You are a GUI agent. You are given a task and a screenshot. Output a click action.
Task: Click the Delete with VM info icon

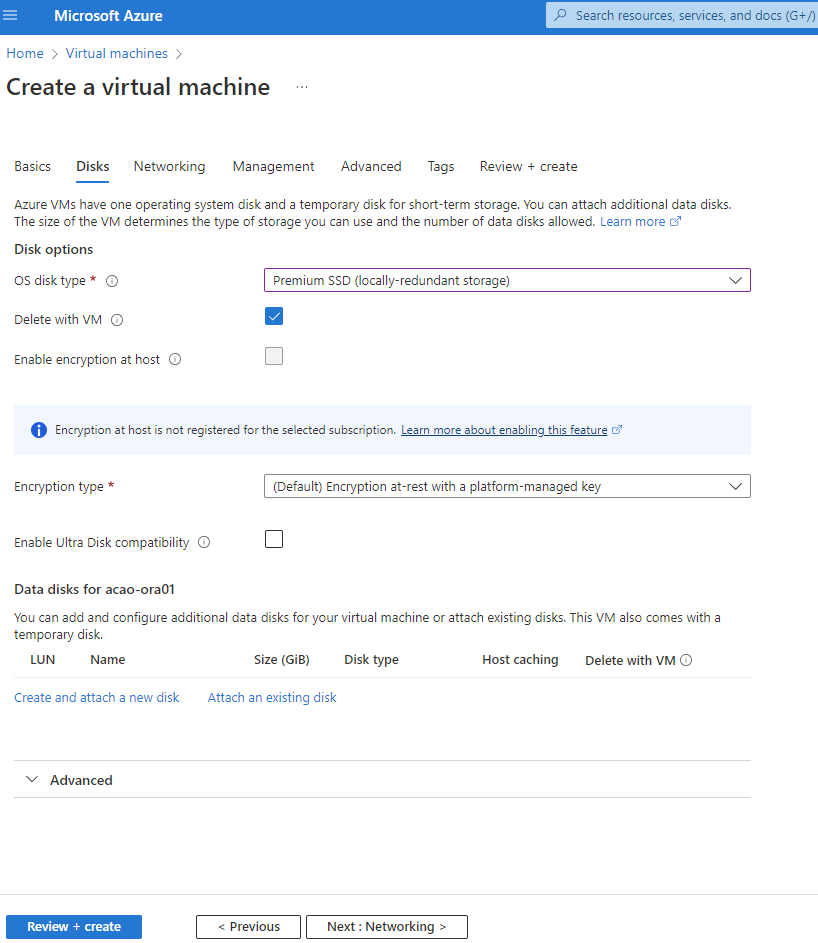pyautogui.click(x=117, y=320)
